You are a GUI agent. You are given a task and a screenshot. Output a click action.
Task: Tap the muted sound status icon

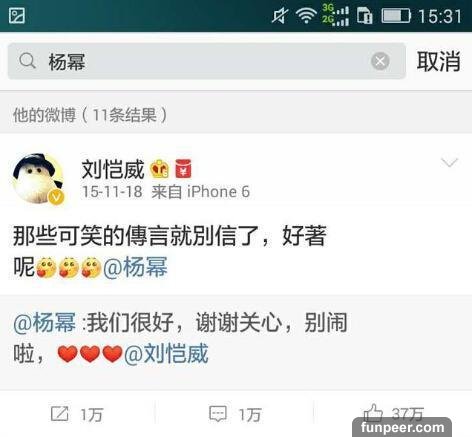280,15
